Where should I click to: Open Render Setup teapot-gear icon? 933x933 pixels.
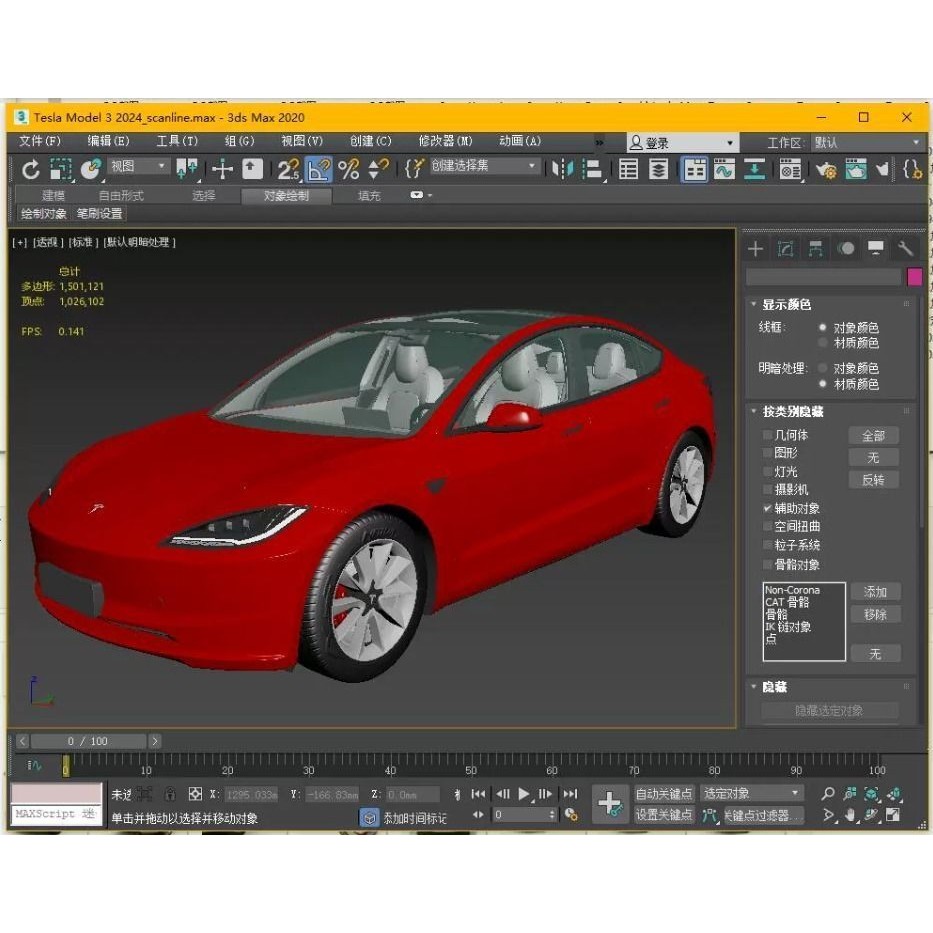826,171
